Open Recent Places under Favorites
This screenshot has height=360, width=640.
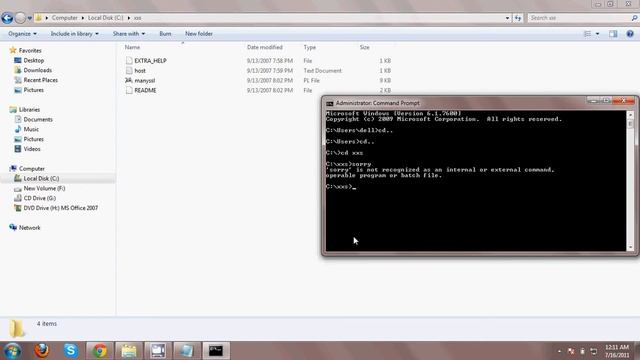click(40, 80)
